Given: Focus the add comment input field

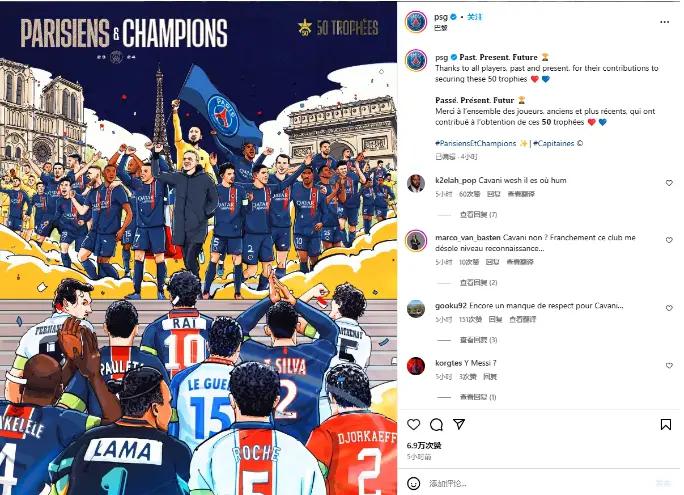Looking at the screenshot, I should (x=539, y=483).
